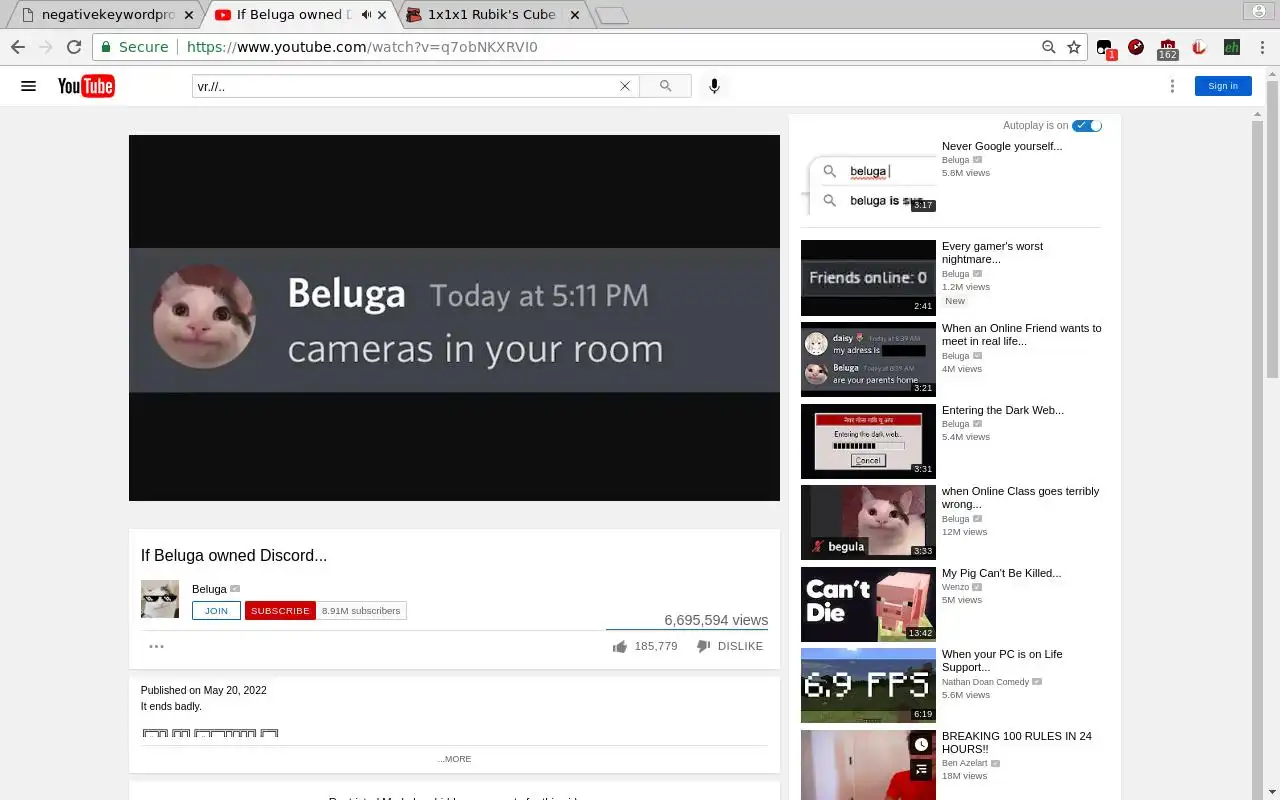This screenshot has width=1280, height=800.
Task: Expand description with MORE link
Action: tap(454, 759)
